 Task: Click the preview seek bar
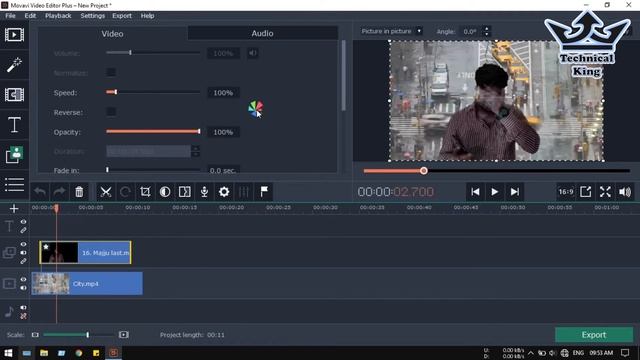pyautogui.click(x=496, y=171)
